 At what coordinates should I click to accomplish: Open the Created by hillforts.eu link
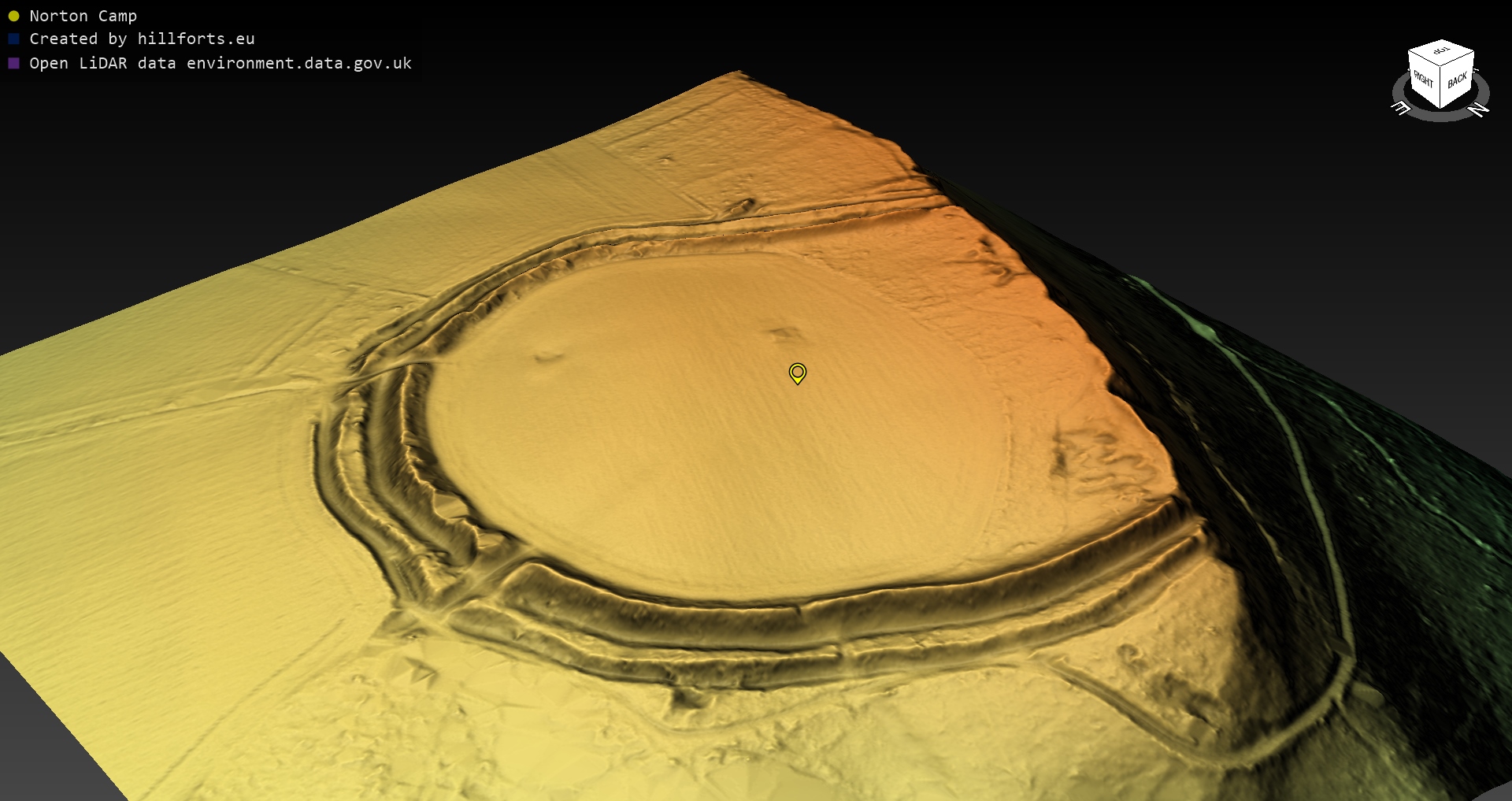pyautogui.click(x=142, y=39)
